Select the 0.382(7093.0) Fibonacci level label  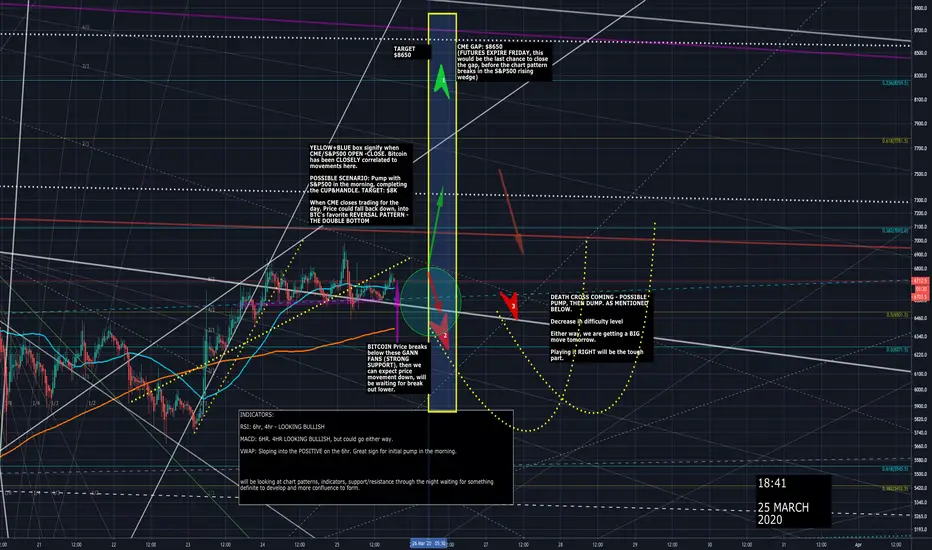[895, 230]
